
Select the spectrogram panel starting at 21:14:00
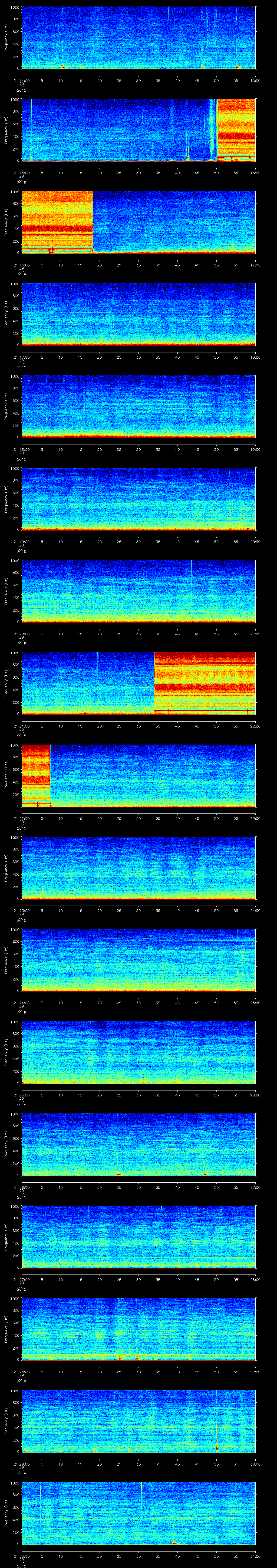[138, 38]
